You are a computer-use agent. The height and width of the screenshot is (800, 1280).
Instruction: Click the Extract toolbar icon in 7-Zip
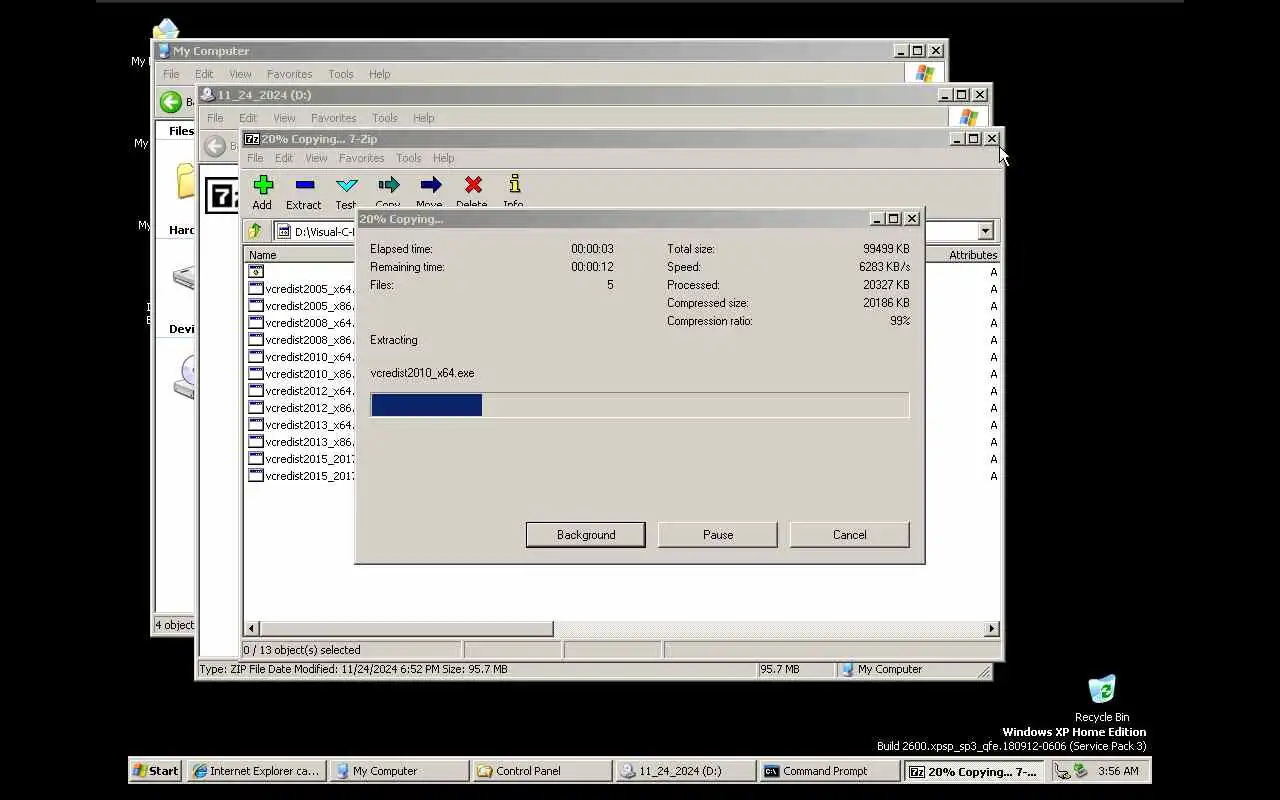tap(305, 185)
